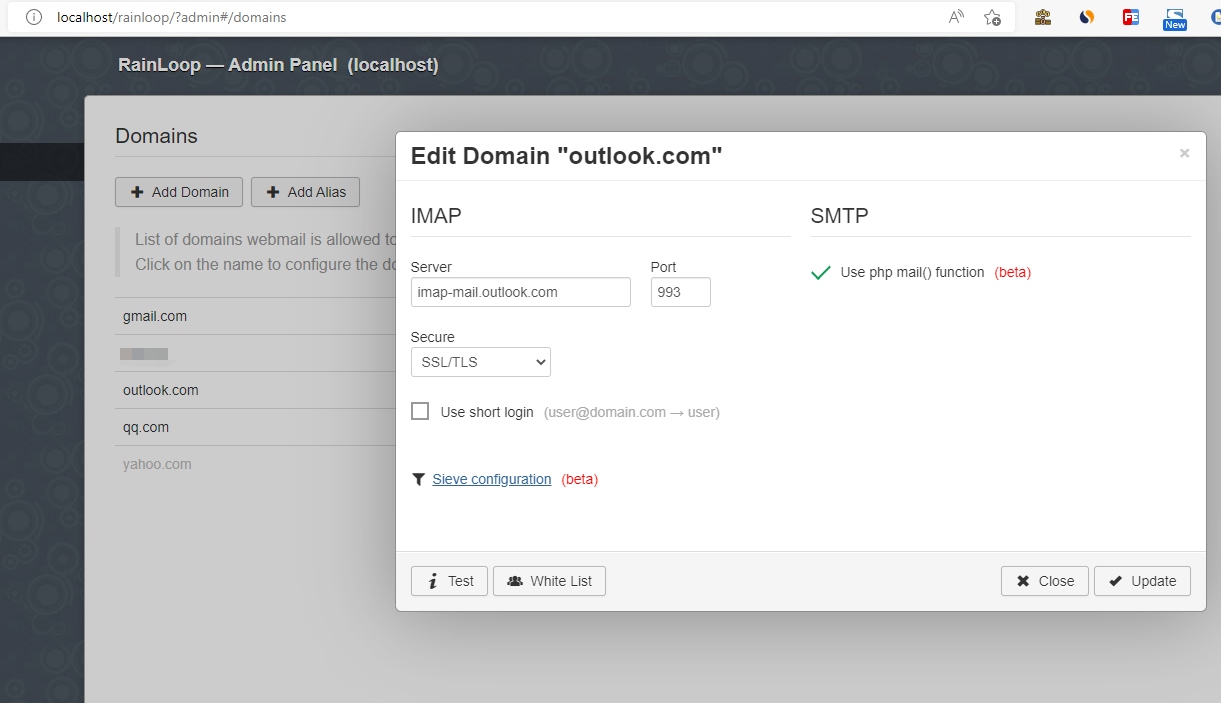This screenshot has width=1221, height=703.
Task: Open the yahoo.com domain settings
Action: pyautogui.click(x=156, y=463)
